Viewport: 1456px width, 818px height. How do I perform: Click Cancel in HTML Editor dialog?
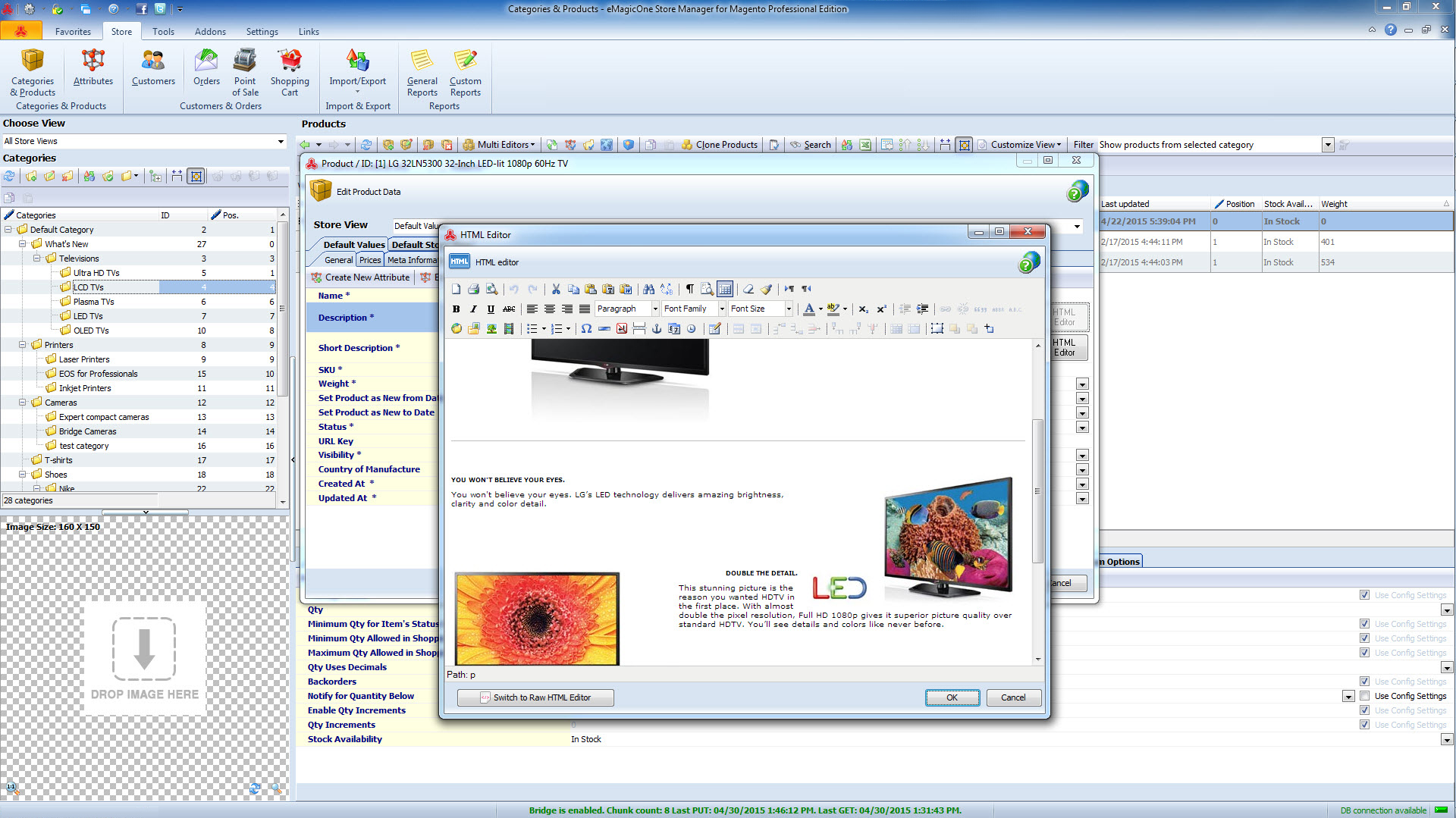(x=1013, y=697)
